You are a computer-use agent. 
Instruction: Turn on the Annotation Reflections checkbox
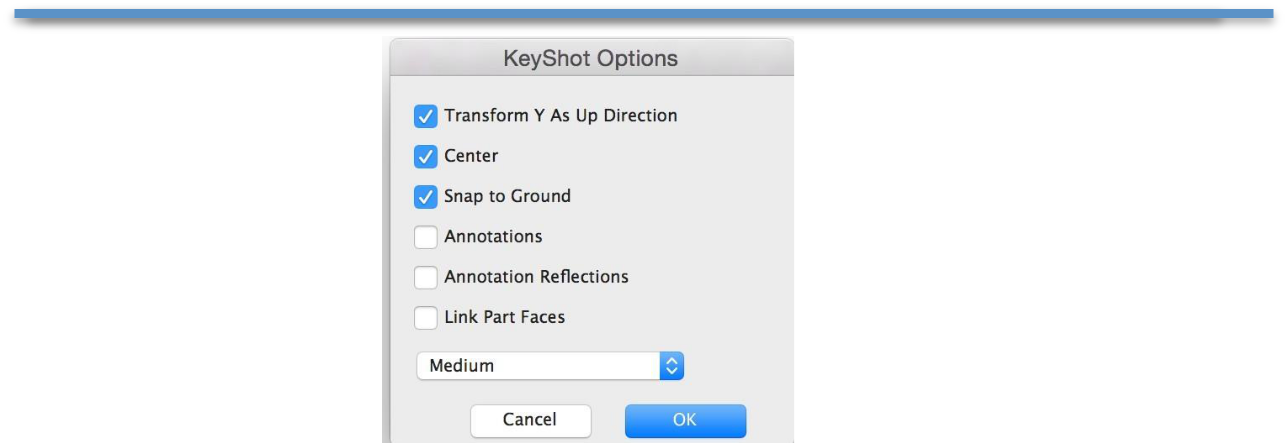click(x=426, y=277)
